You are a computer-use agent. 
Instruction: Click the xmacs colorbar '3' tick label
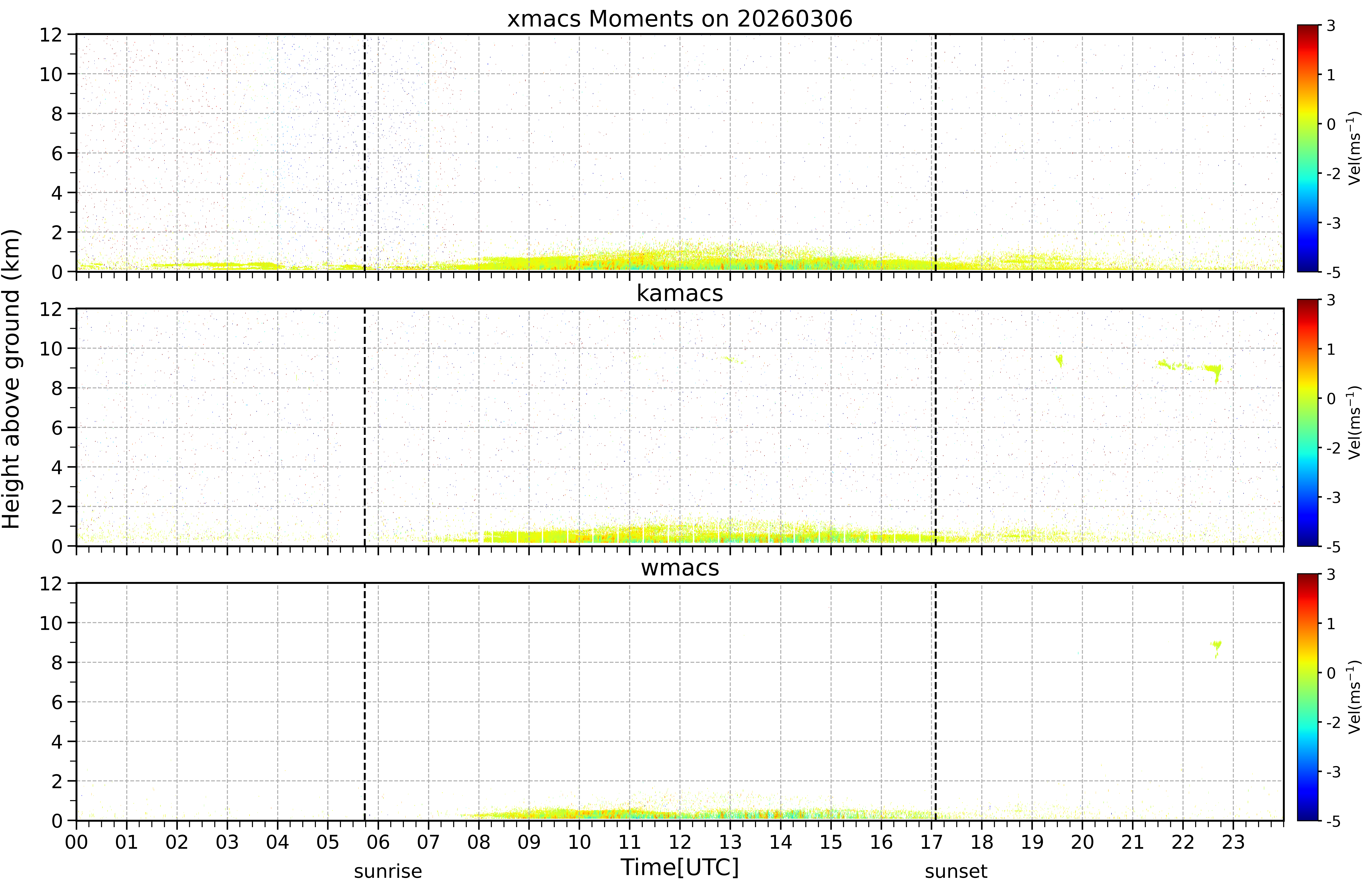(1331, 26)
